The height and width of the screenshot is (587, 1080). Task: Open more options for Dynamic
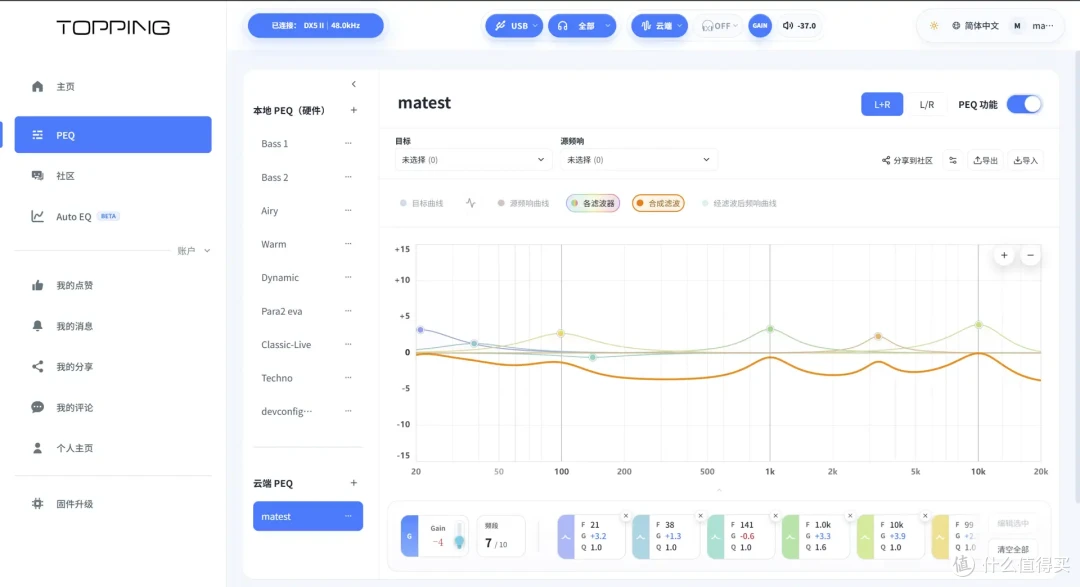[x=349, y=277]
